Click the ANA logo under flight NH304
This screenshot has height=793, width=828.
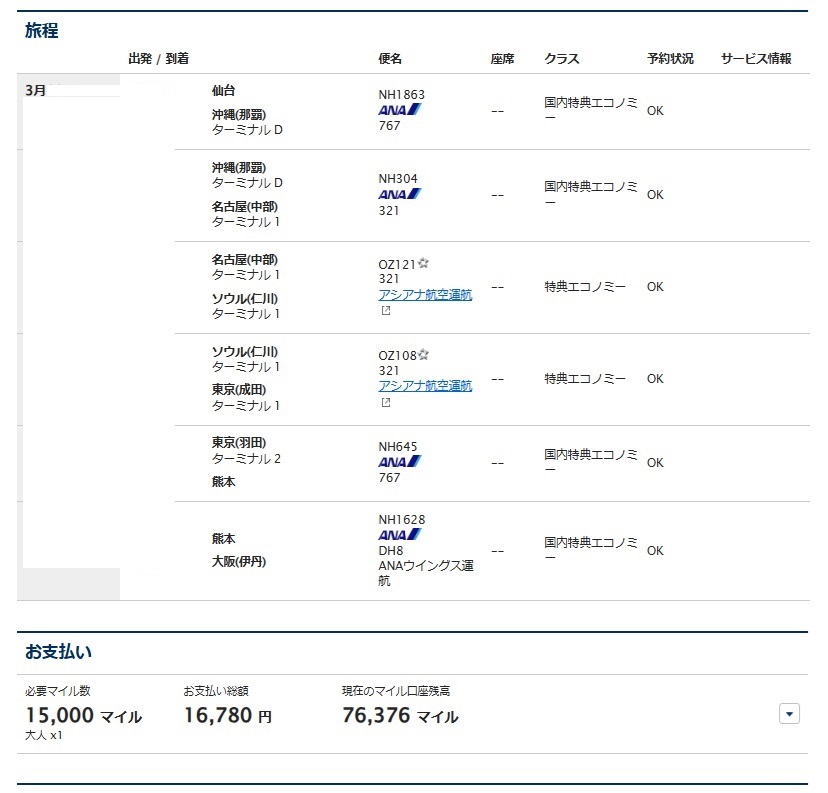(399, 194)
